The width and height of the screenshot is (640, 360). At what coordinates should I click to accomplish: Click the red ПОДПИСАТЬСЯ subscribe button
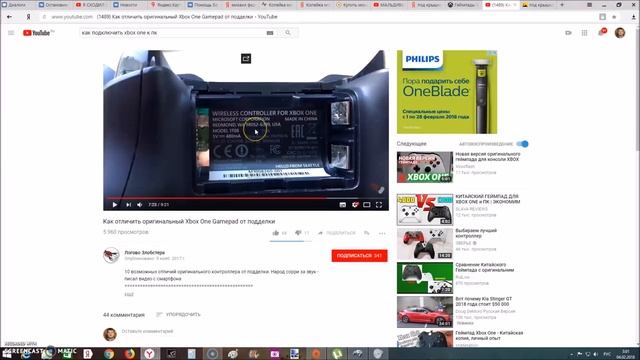click(359, 256)
